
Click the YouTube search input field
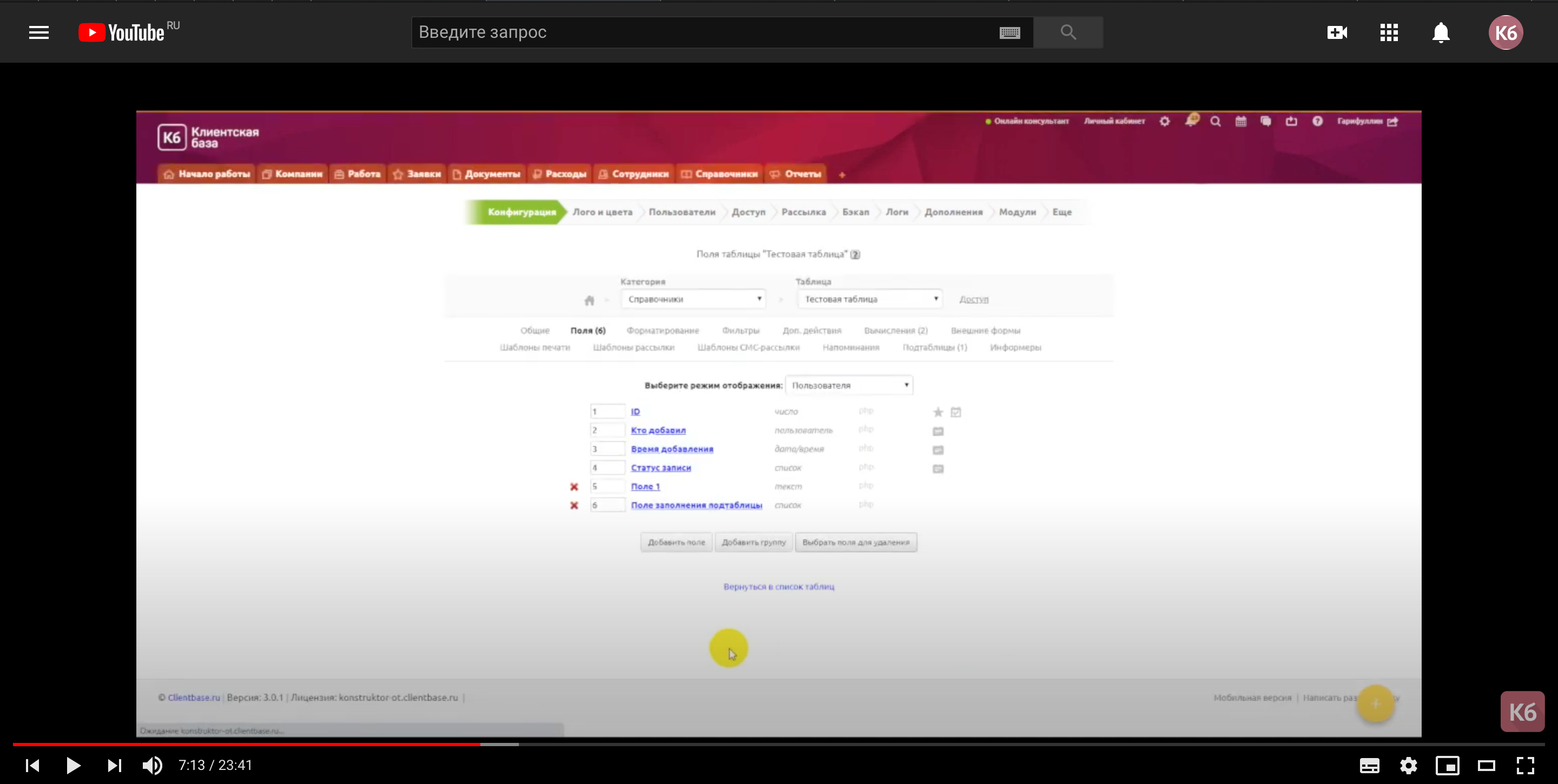(x=702, y=32)
